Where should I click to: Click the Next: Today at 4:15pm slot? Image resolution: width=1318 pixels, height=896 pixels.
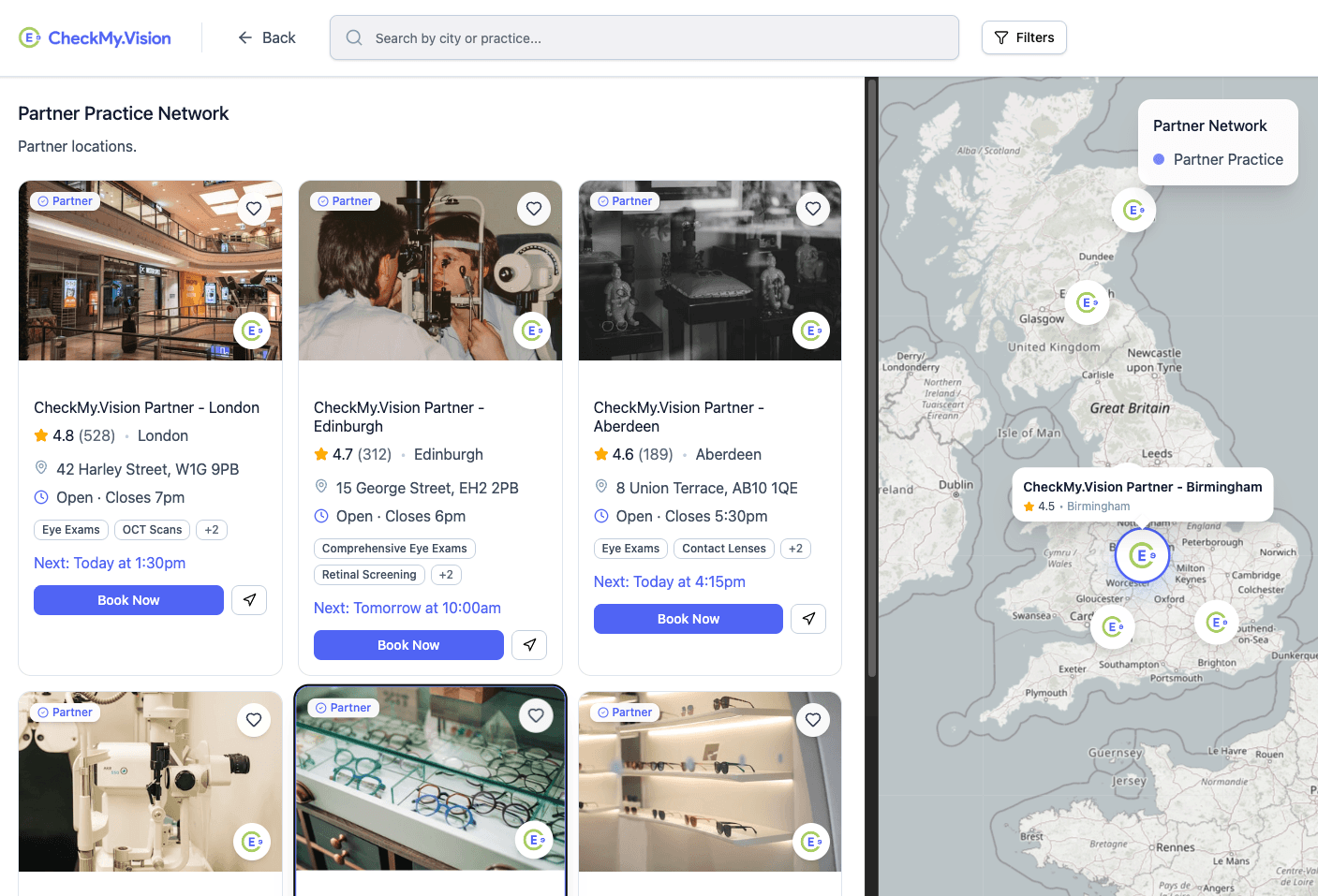[x=670, y=581]
